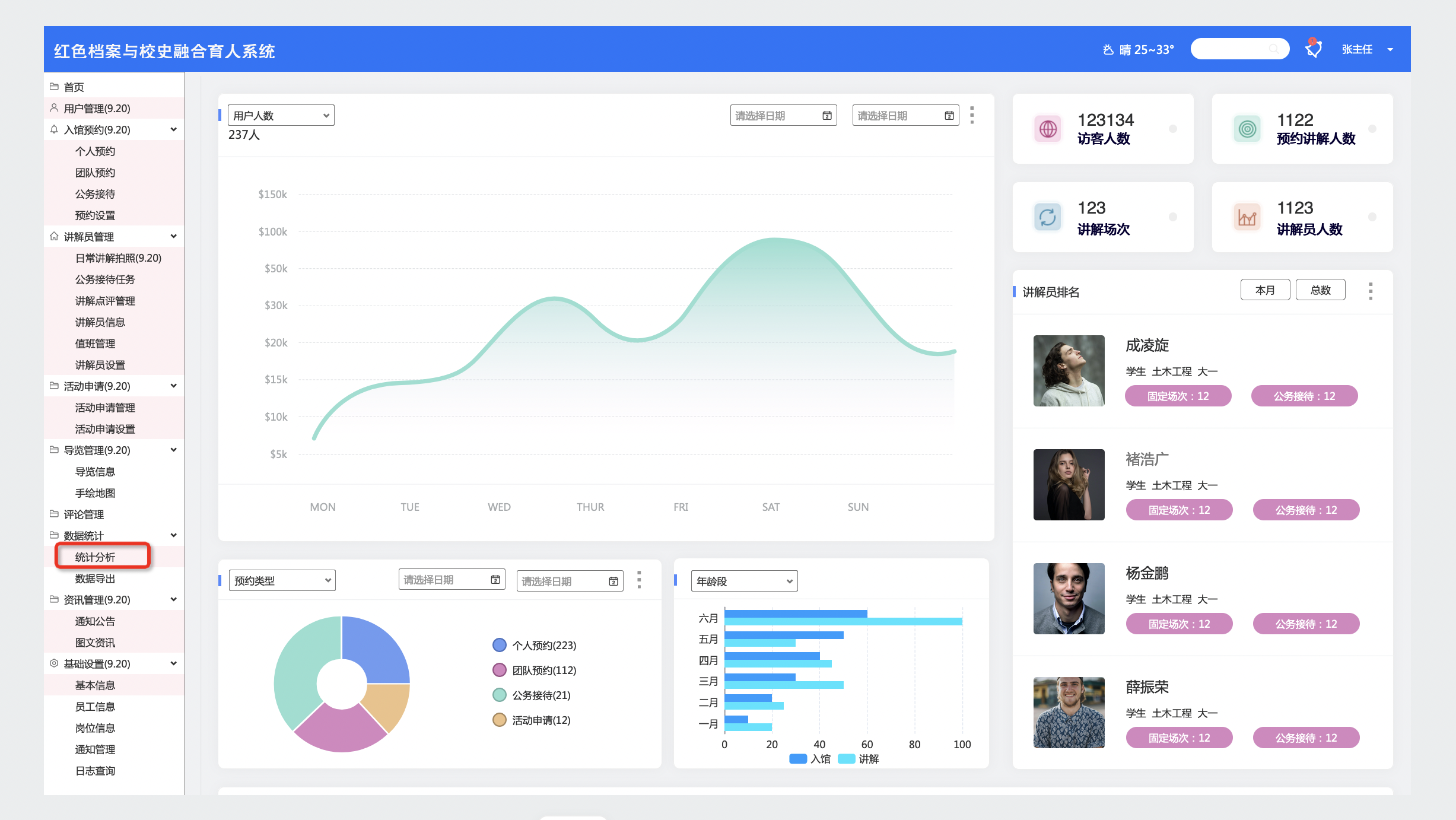Image resolution: width=1456 pixels, height=820 pixels.
Task: Open the three-dot menu of user count chart
Action: point(972,115)
